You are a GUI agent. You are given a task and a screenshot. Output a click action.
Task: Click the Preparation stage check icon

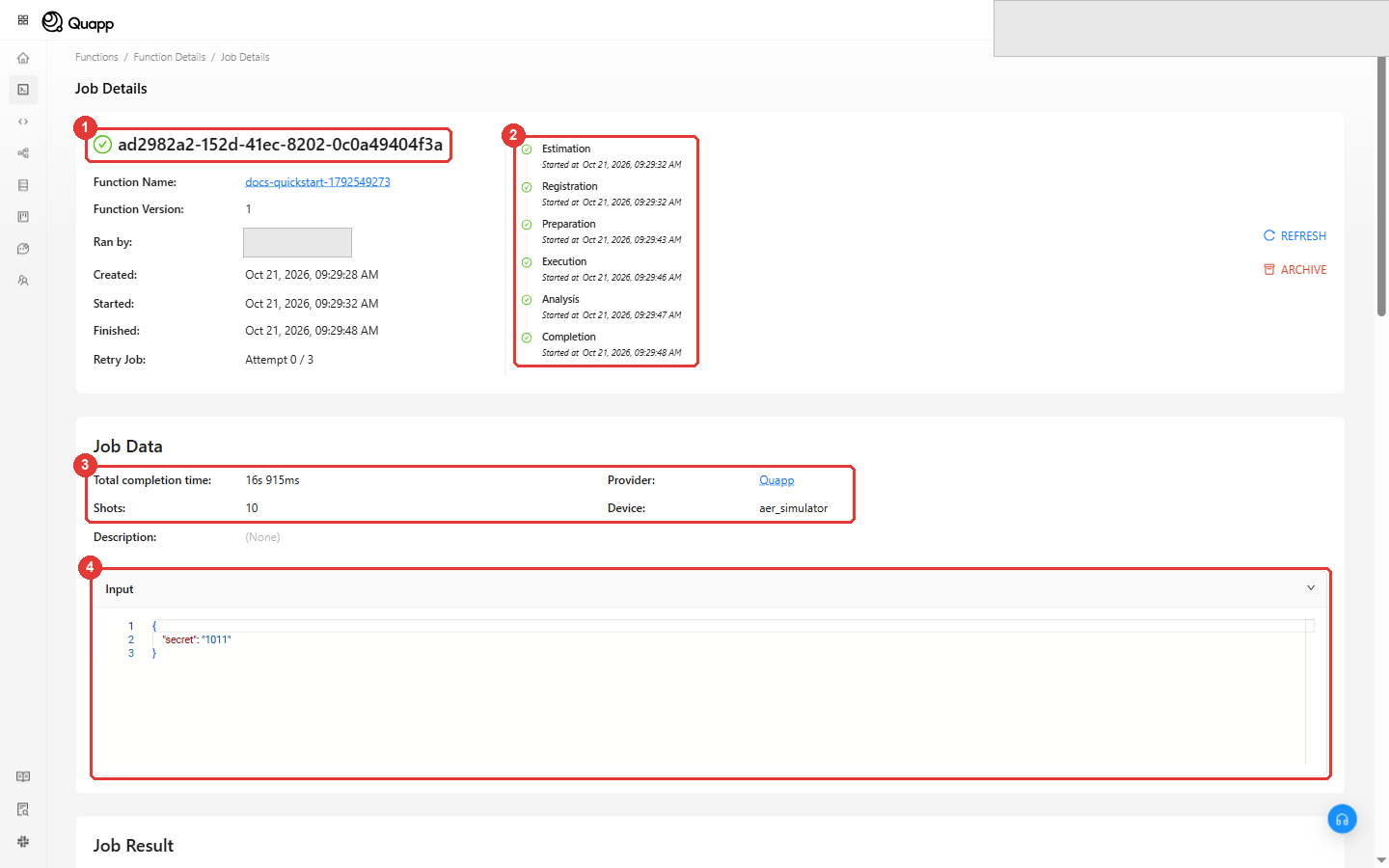(527, 225)
